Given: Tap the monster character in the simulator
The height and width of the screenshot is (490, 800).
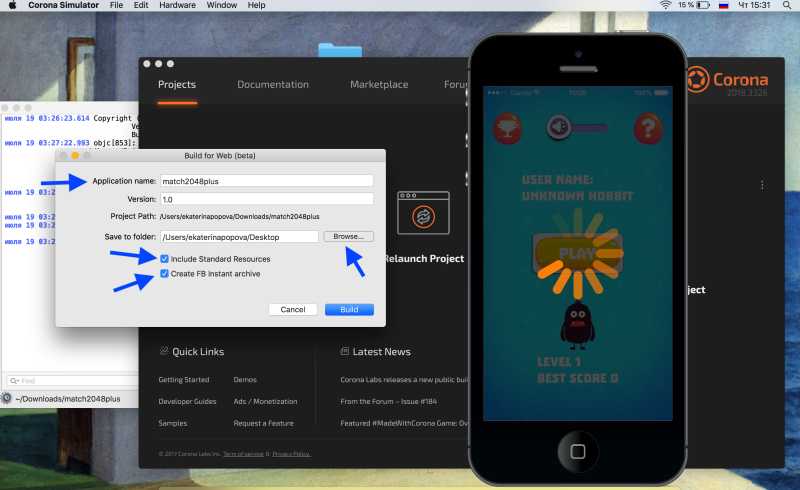Looking at the screenshot, I should point(578,326).
